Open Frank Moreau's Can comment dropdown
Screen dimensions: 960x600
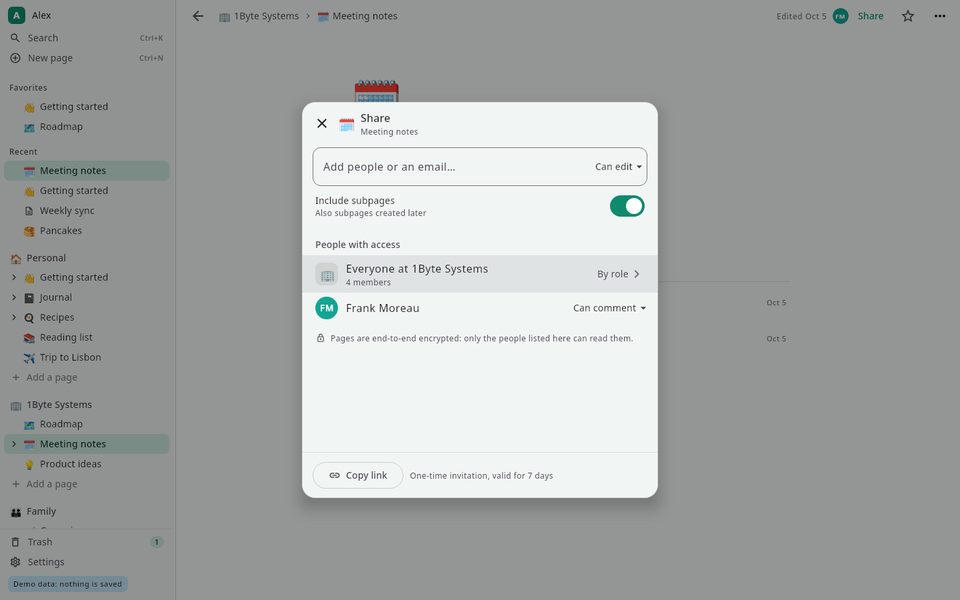coord(609,308)
